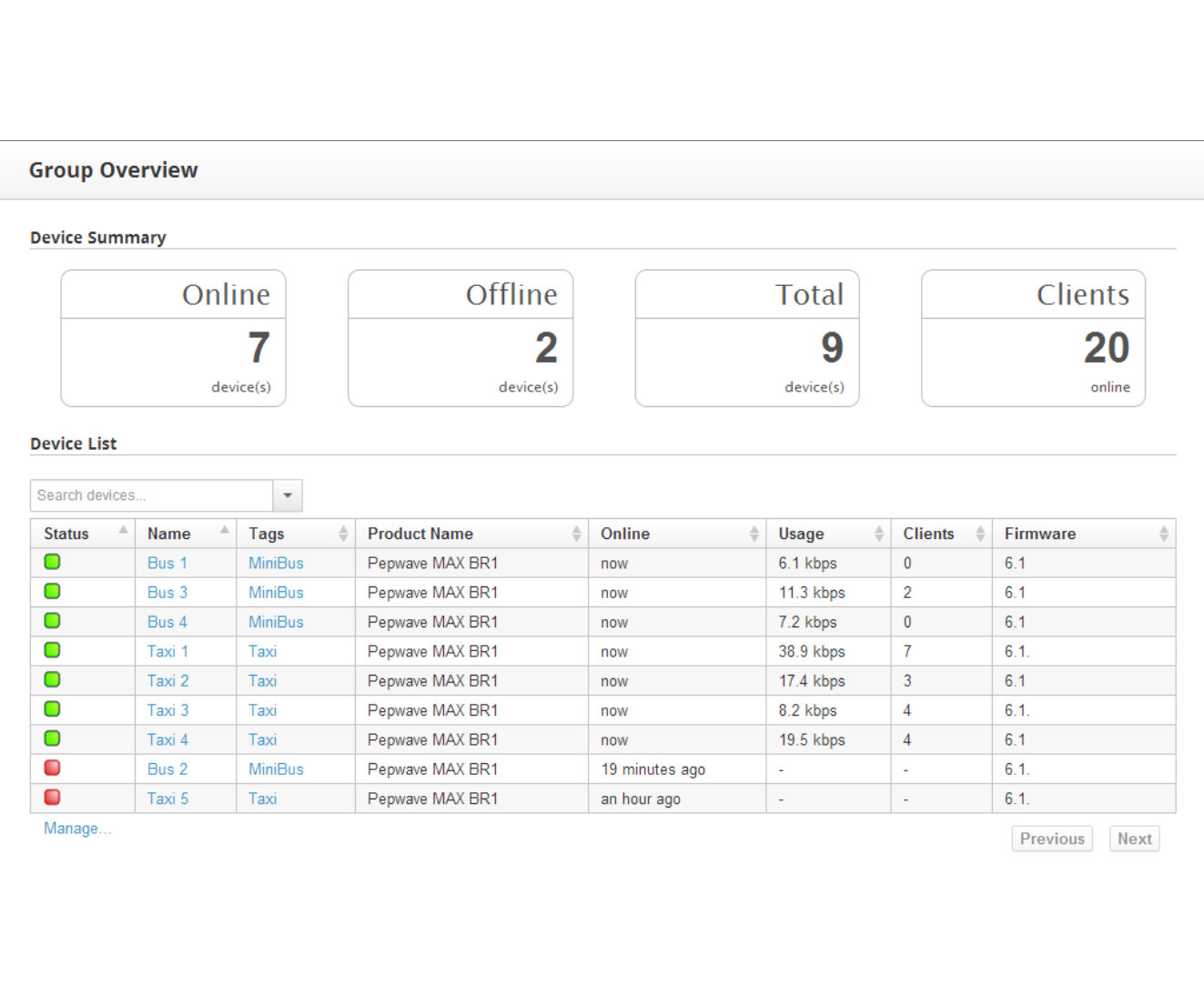This screenshot has width=1204, height=997.
Task: Open the Taxi 3 device link
Action: [x=167, y=710]
